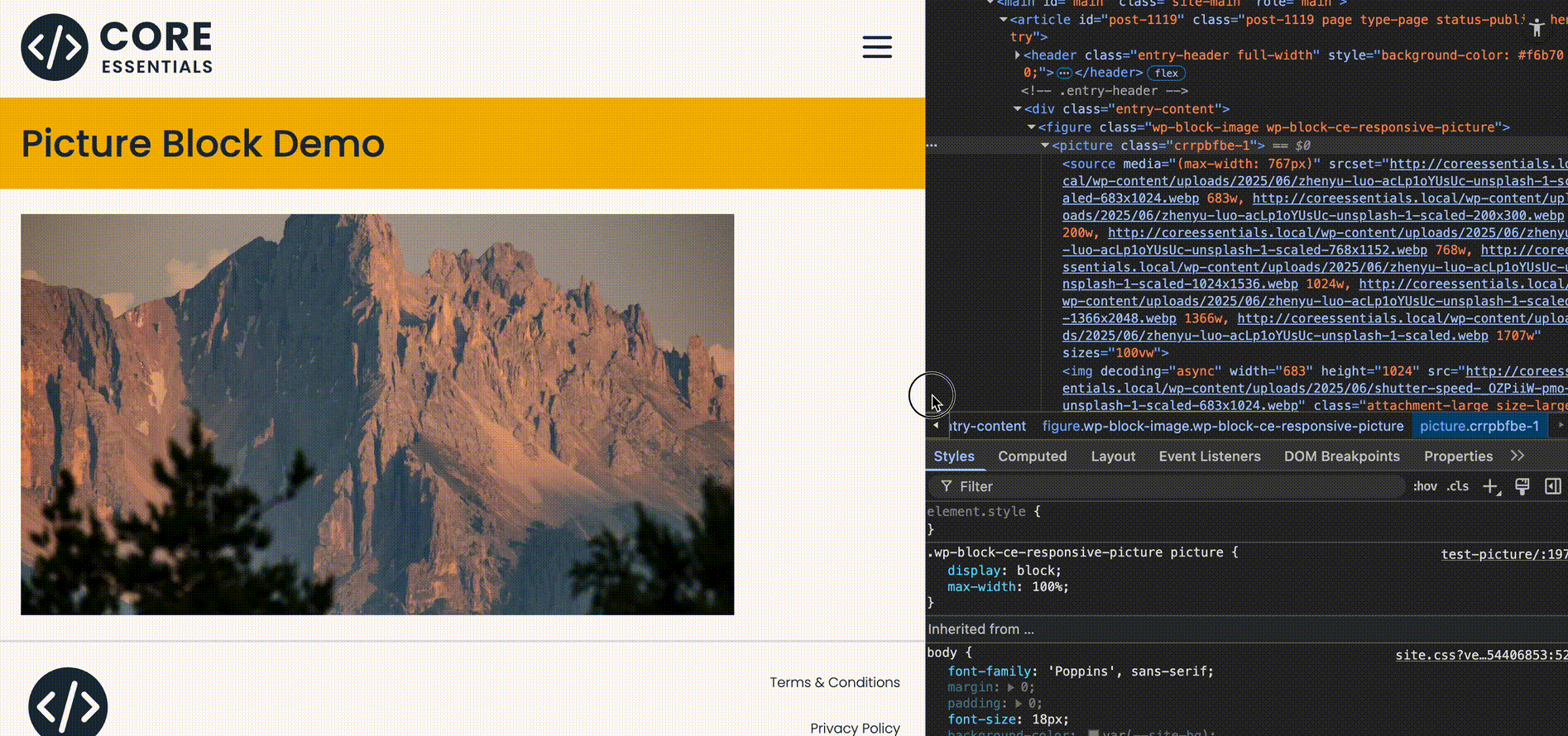Click the max-width: 100% declaration
Image resolution: width=1568 pixels, height=736 pixels.
point(1008,587)
